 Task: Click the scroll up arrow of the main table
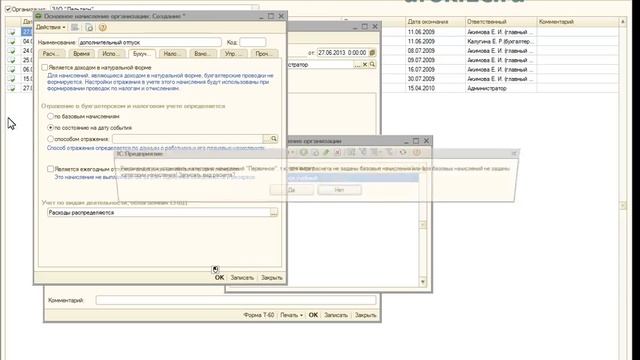pyautogui.click(x=623, y=22)
